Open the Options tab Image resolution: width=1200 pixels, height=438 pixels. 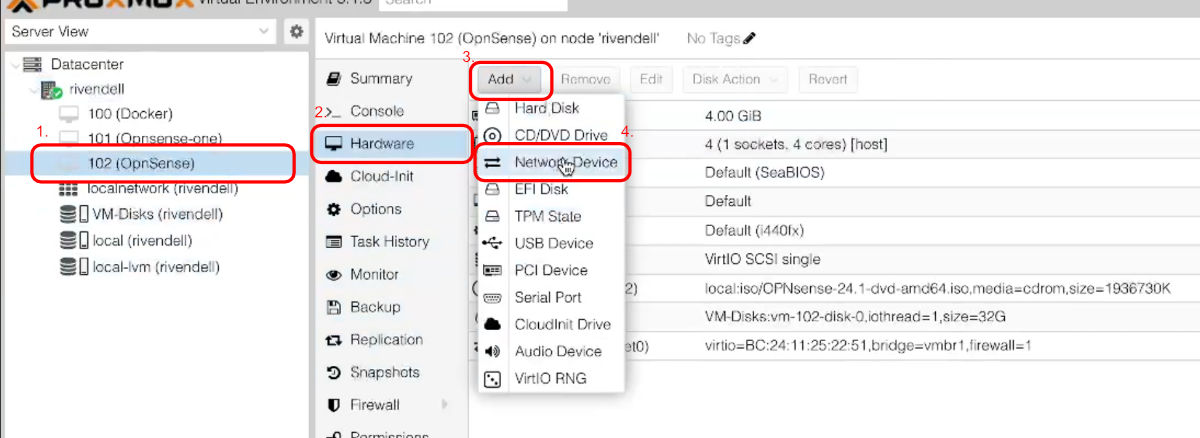point(375,209)
